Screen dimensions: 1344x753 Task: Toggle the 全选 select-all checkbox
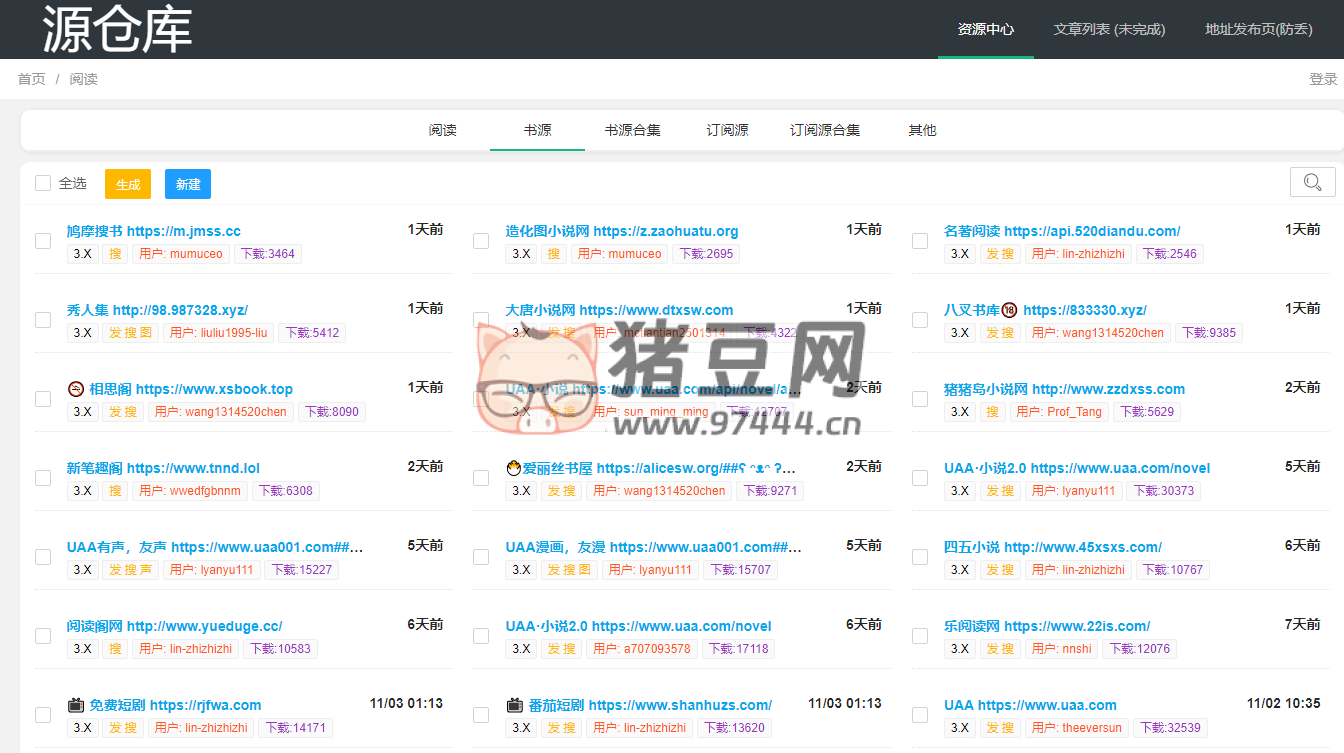(43, 183)
